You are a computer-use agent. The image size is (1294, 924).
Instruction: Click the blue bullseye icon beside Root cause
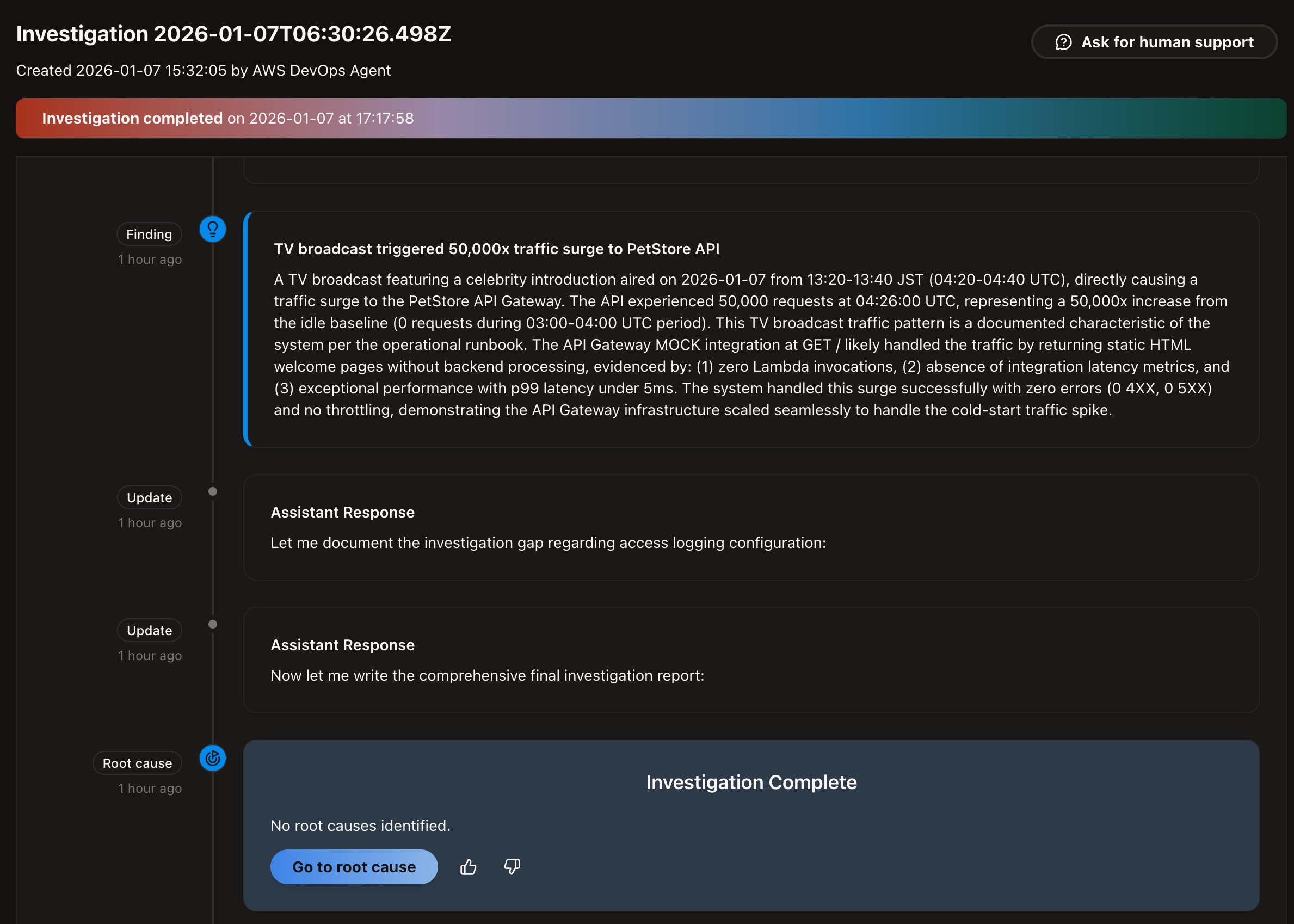click(x=213, y=759)
